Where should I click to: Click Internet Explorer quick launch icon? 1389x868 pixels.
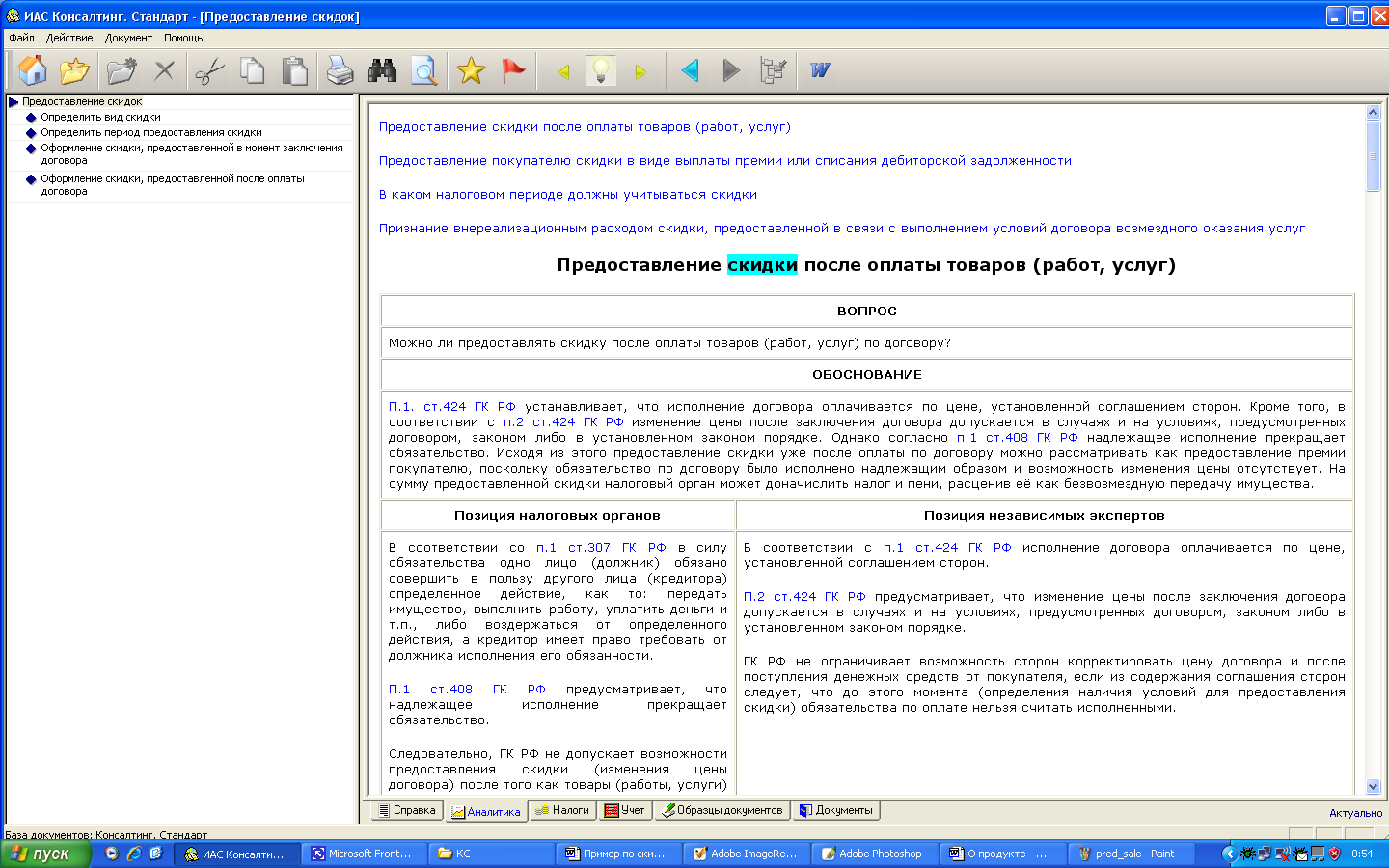[x=134, y=854]
